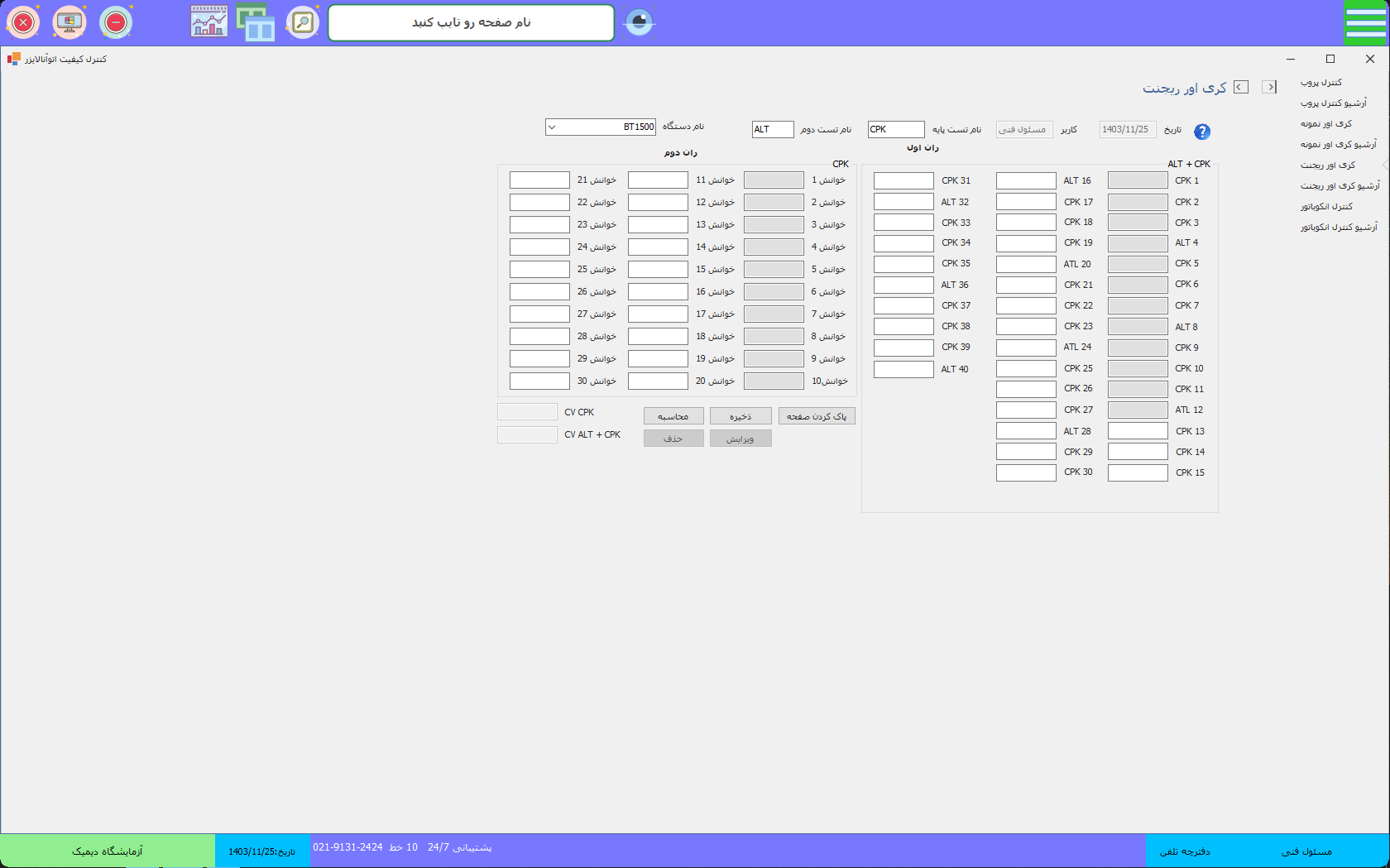This screenshot has width=1390, height=868.
Task: Open the statistics chart icon
Action: [208, 22]
